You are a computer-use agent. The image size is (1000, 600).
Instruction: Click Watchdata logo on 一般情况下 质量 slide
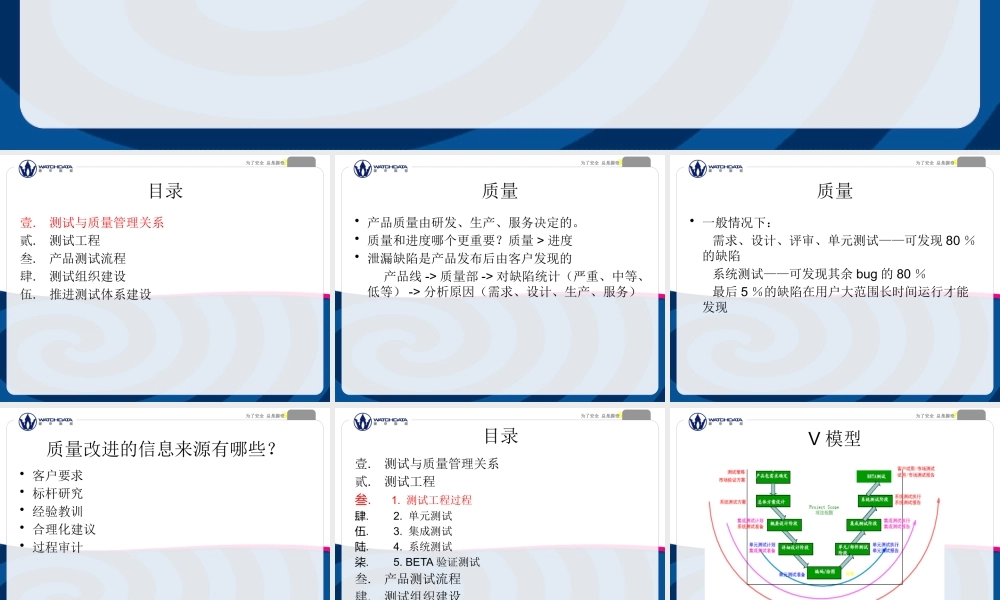(716, 169)
